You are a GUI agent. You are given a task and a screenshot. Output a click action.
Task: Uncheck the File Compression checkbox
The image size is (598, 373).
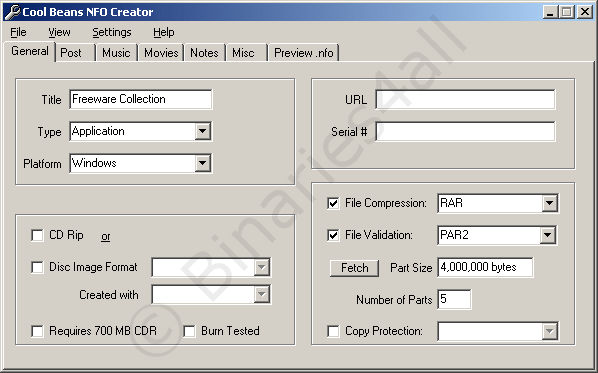(x=333, y=203)
